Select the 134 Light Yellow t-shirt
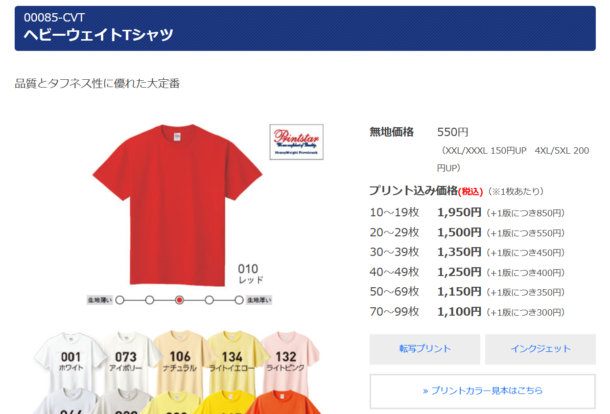Screen dimensions: 610x414 (x=232, y=360)
